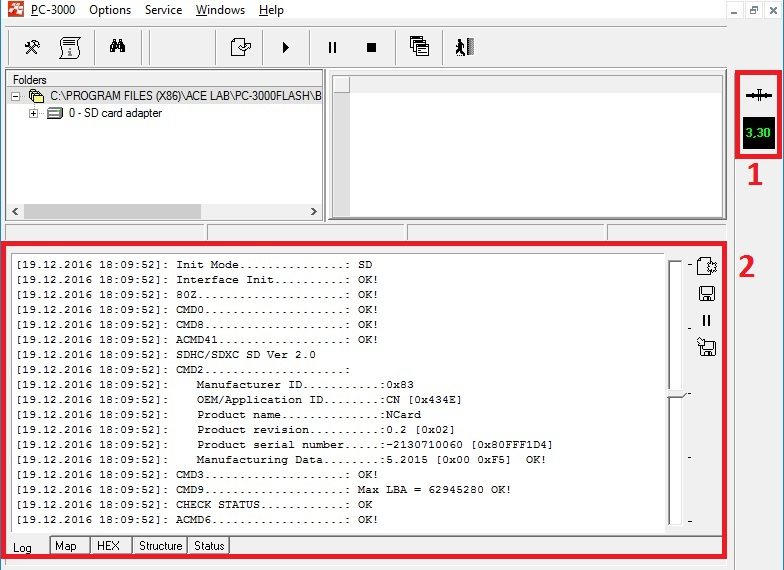Click the ACMD6 log line
The width and height of the screenshot is (784, 570).
click(x=197, y=520)
